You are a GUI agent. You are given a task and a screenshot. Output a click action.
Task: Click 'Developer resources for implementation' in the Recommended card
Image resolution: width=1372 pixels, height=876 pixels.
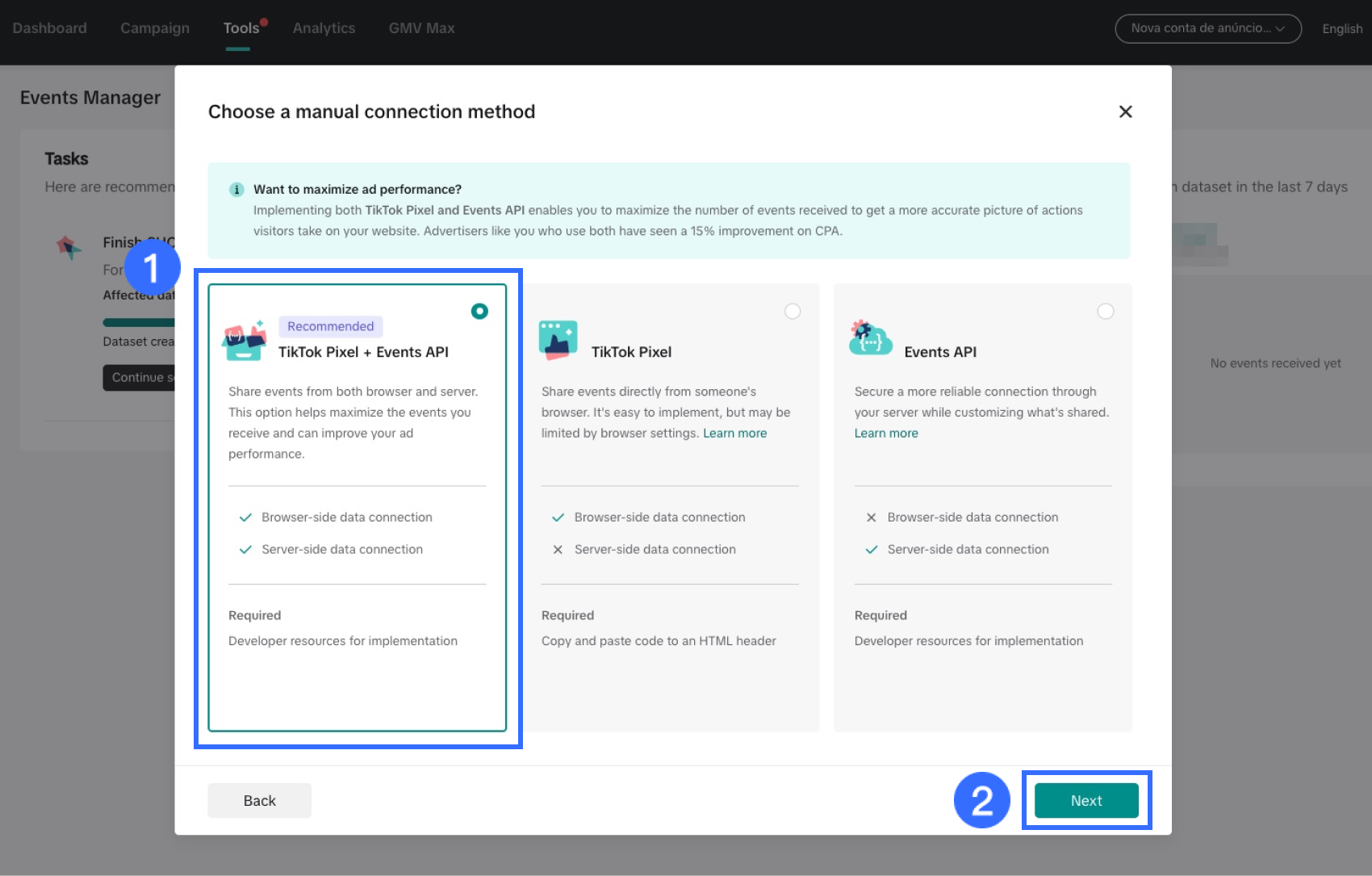pyautogui.click(x=343, y=640)
